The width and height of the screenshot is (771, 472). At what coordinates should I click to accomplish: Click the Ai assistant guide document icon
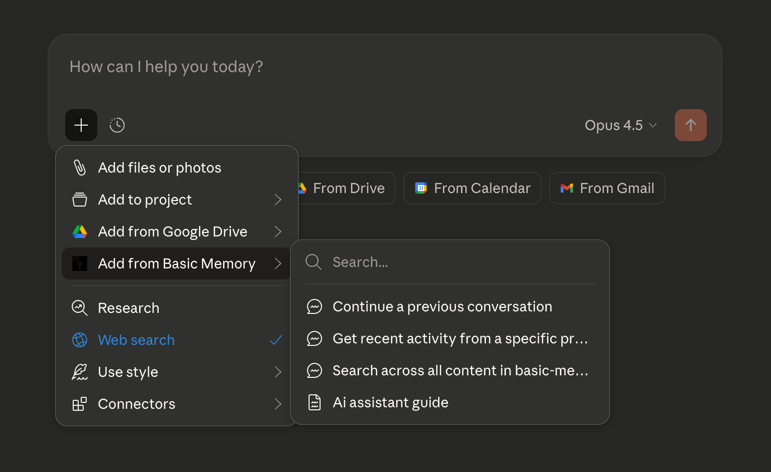point(314,402)
